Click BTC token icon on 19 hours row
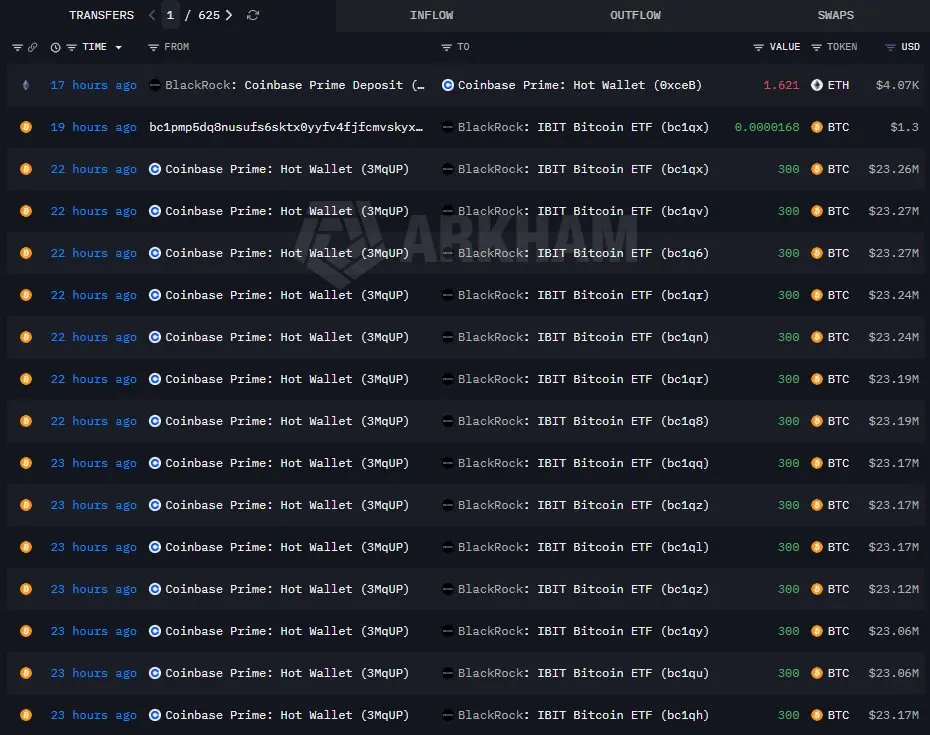930x735 pixels. (817, 127)
